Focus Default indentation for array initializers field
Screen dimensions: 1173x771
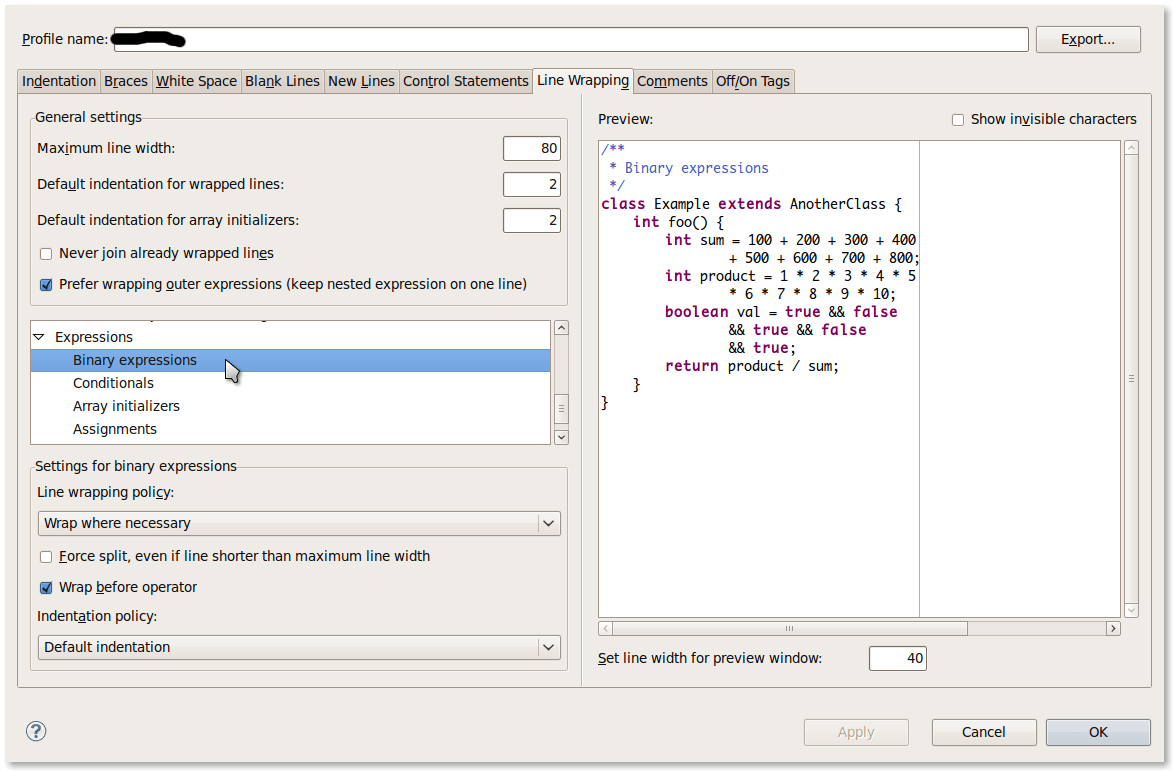pos(532,220)
